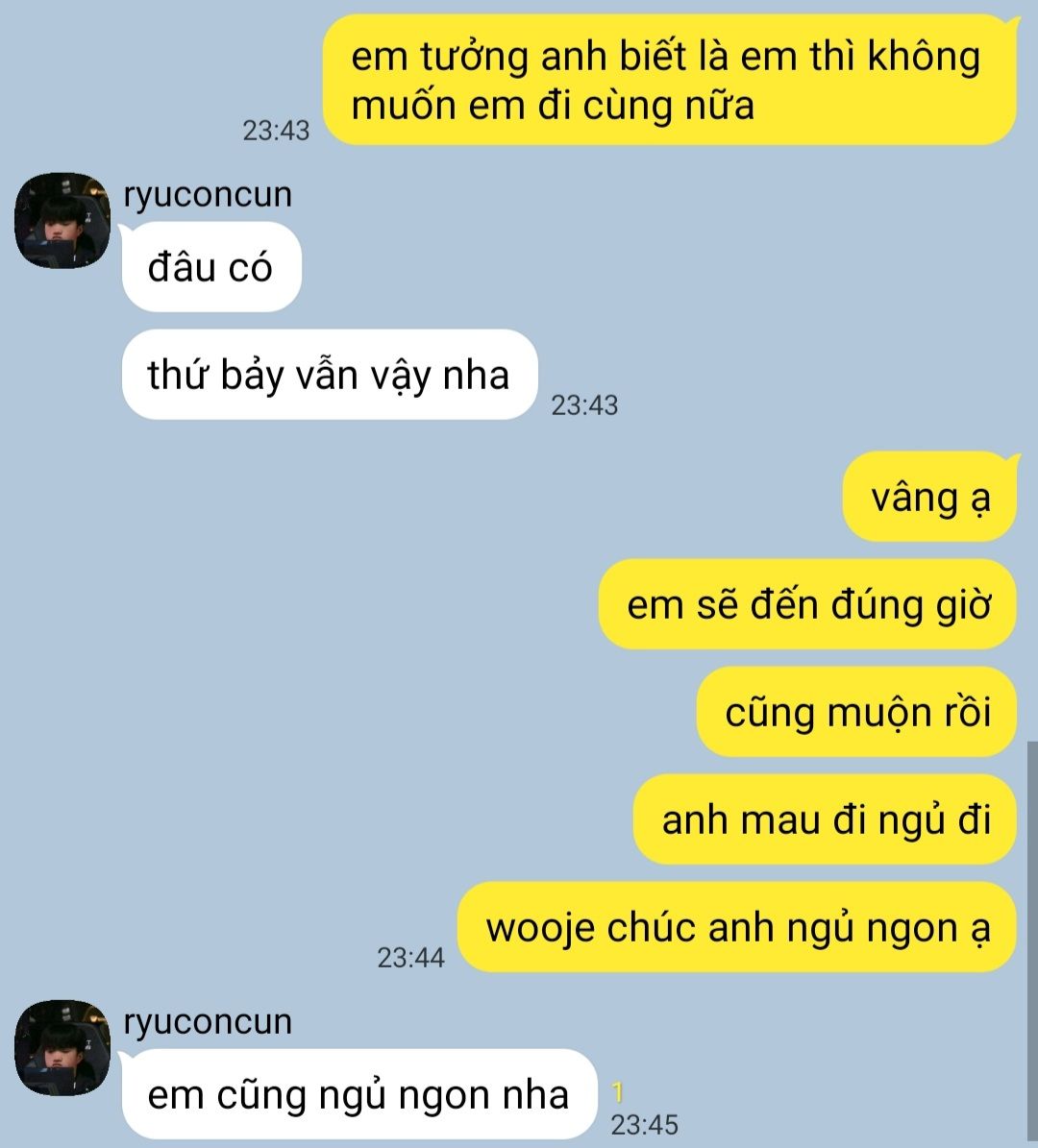Select message 'anh mau đi ngủ đi'
1038x1148 pixels.
(x=826, y=819)
